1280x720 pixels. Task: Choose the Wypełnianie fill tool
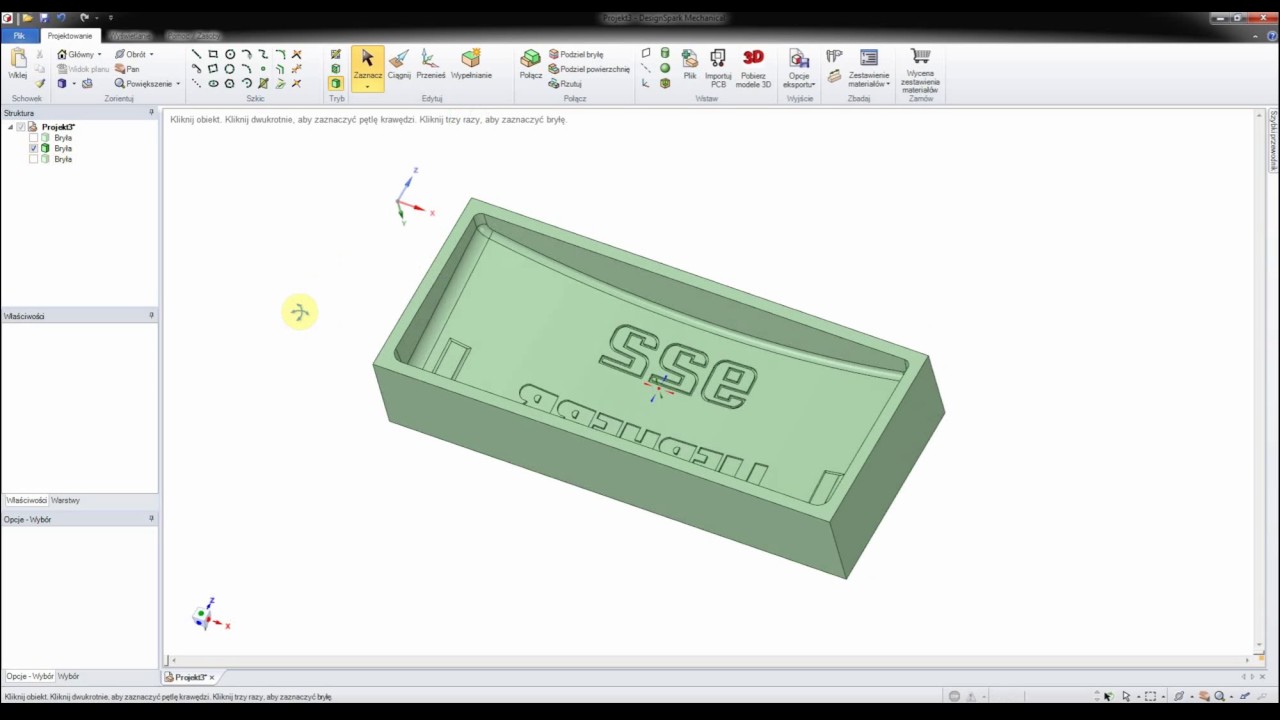[x=471, y=64]
